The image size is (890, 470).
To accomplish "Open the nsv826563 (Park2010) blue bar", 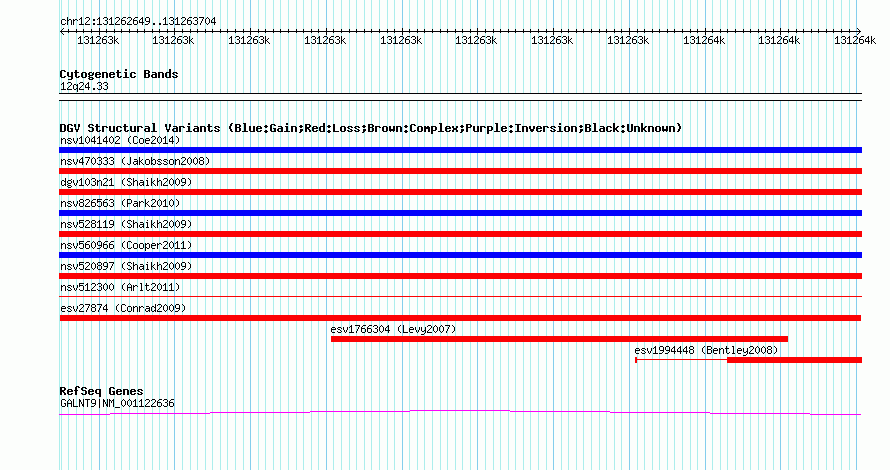I will (460, 213).
